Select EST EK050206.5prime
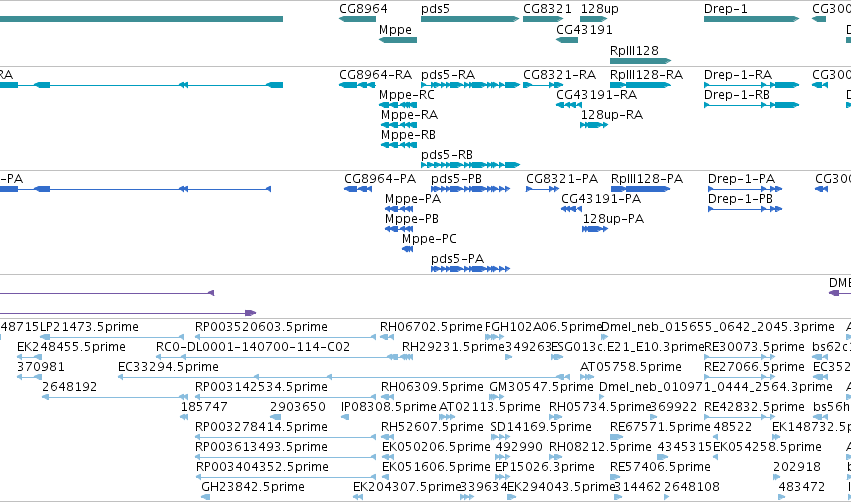Viewport: 851px width, 502px height. [436, 447]
